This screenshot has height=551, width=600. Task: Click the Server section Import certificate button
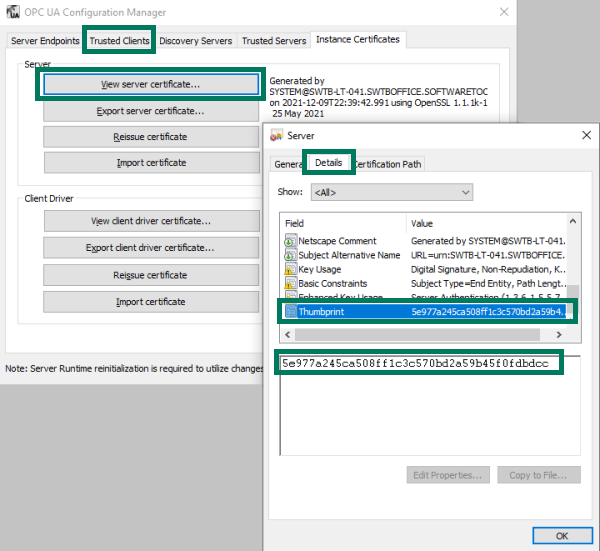152,163
